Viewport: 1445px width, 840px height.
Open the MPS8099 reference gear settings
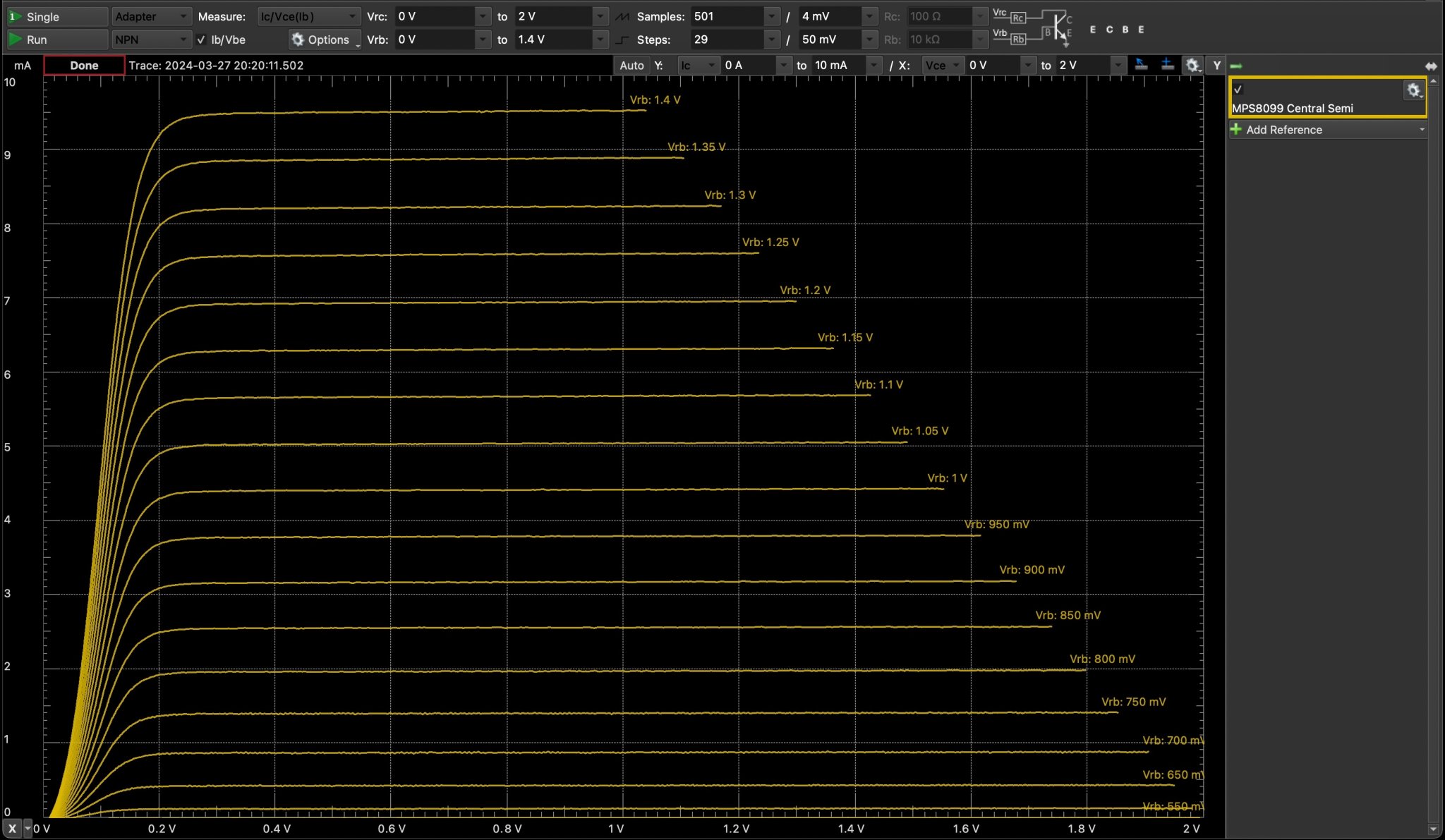point(1413,90)
